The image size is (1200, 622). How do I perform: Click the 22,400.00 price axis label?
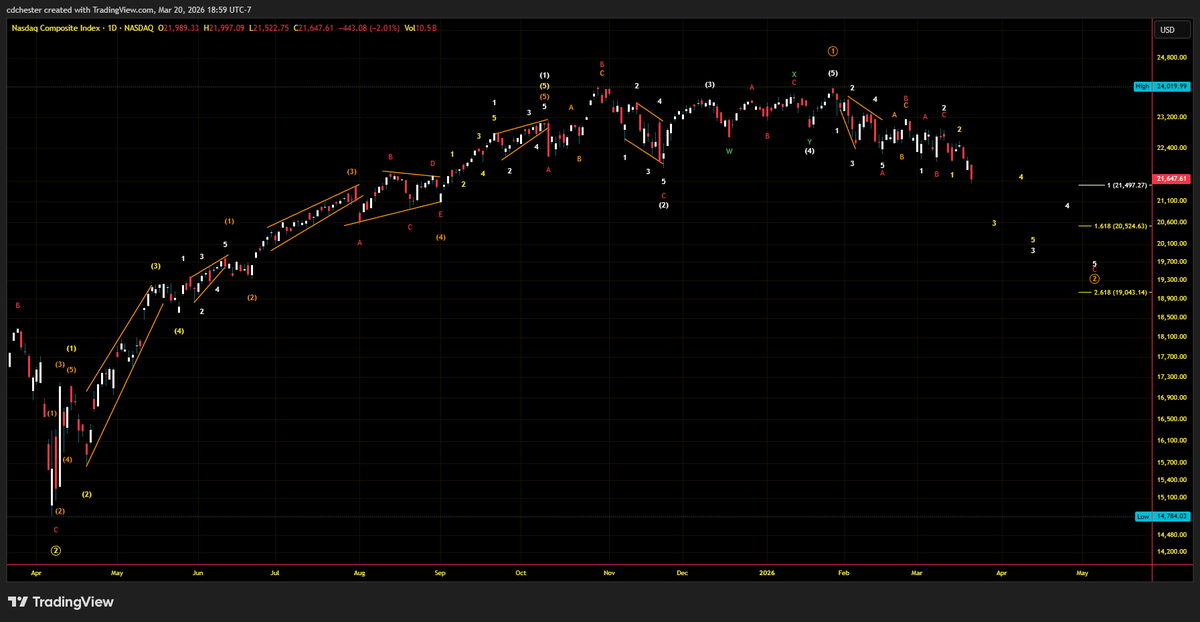pos(1174,148)
